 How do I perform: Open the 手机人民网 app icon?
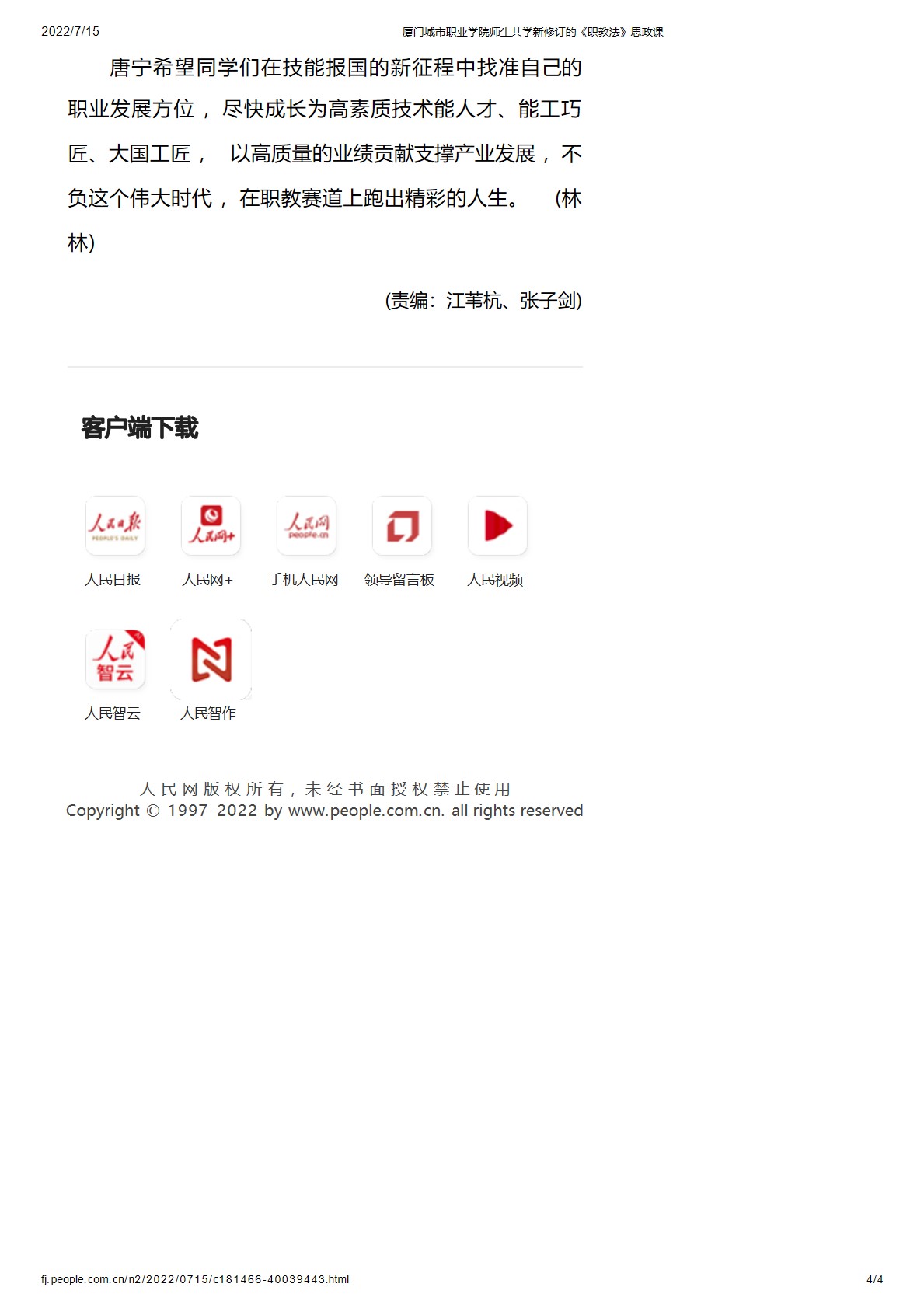tap(306, 525)
